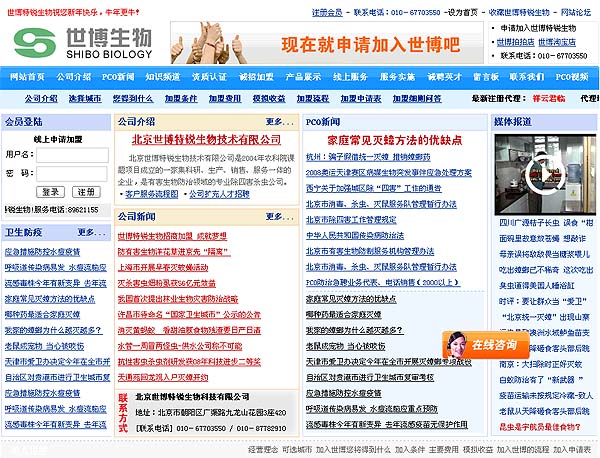
Task: Open PCO news 北京市除四害工作管理规定
Action: pos(351,220)
